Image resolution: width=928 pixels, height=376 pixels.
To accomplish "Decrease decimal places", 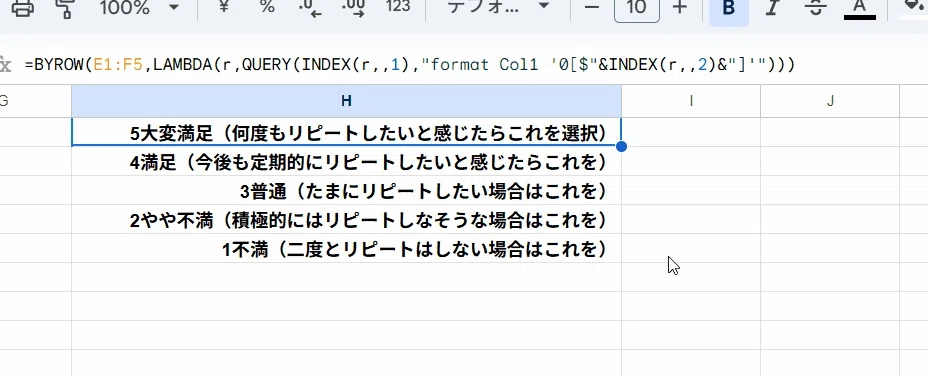I will (x=310, y=7).
